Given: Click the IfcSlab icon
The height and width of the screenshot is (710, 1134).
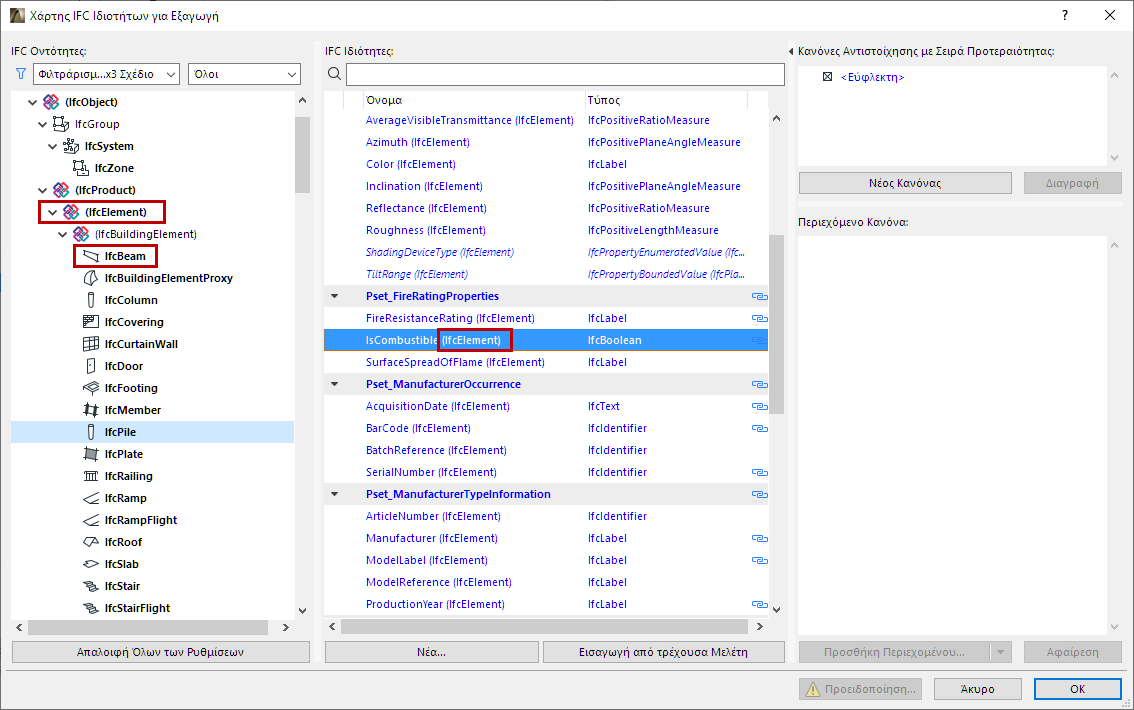Looking at the screenshot, I should 91,564.
